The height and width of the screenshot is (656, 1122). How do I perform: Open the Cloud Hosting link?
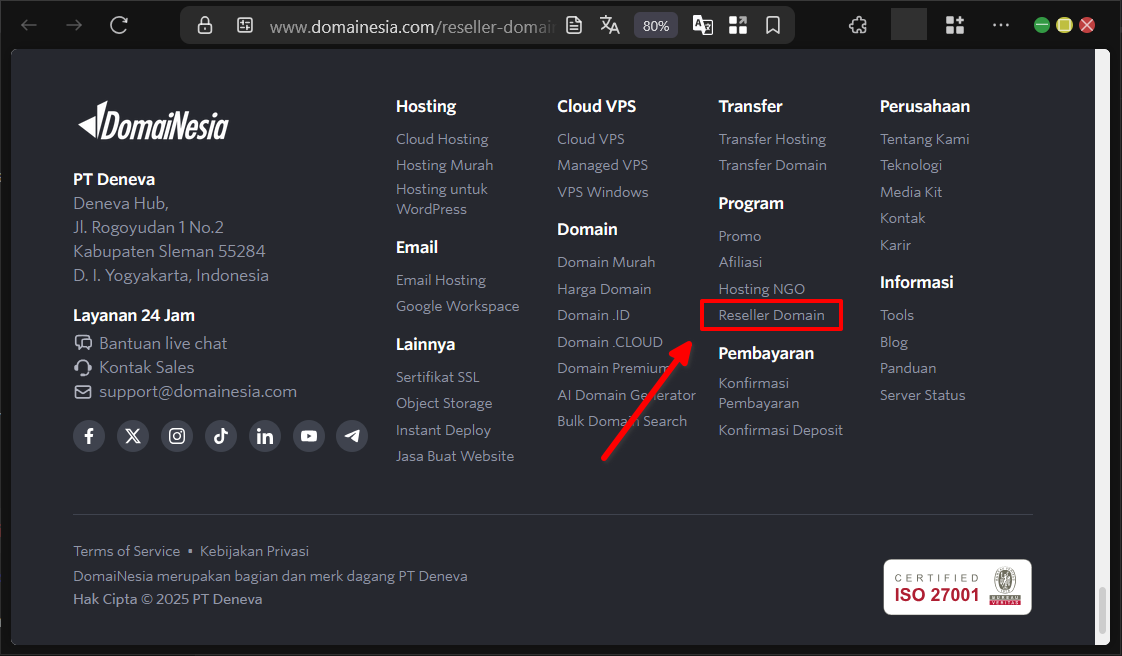tap(442, 139)
